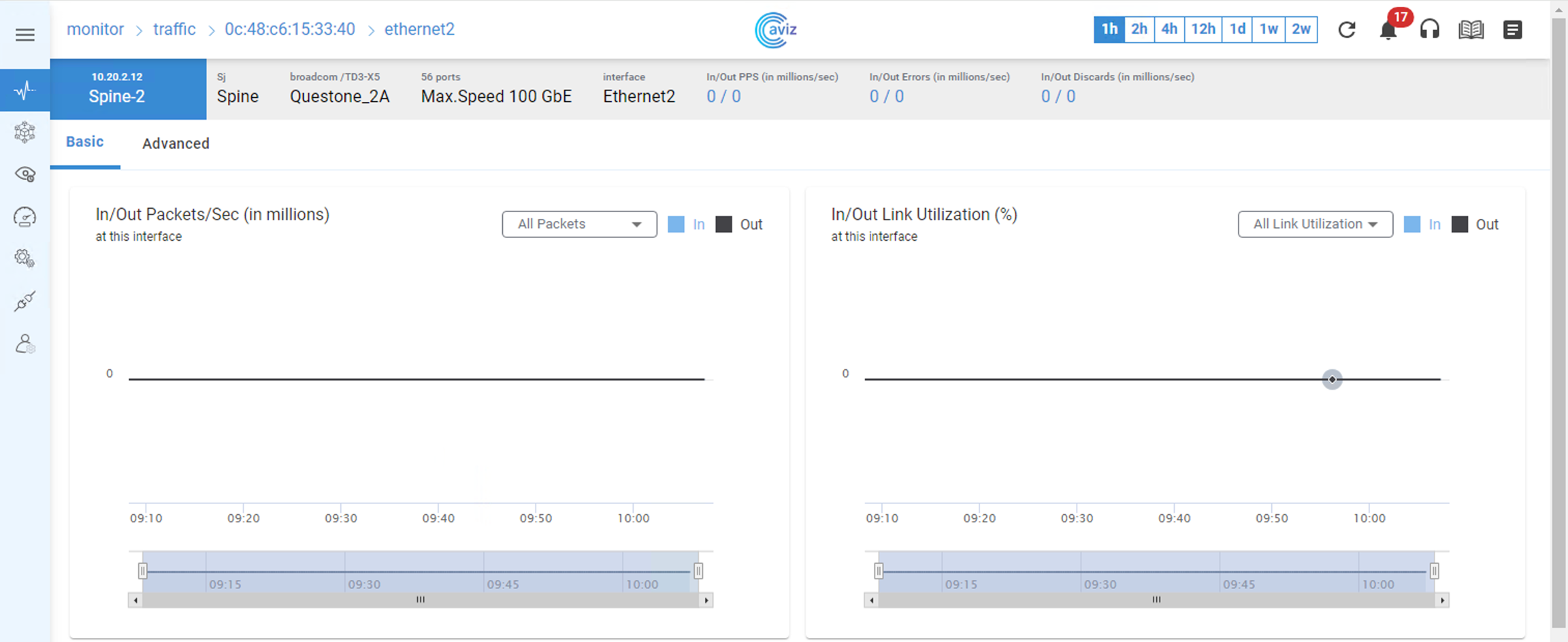Toggle the Out series in Link Utilization legend
The image size is (1568, 642).
tap(1475, 224)
